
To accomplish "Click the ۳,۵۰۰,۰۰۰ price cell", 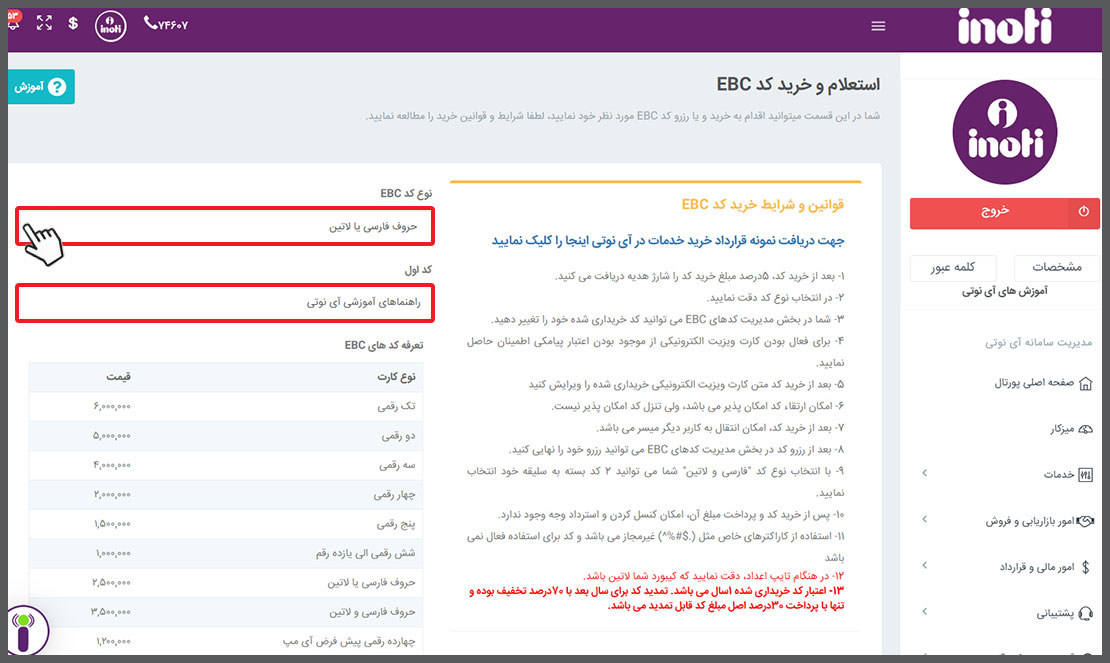I will [111, 612].
